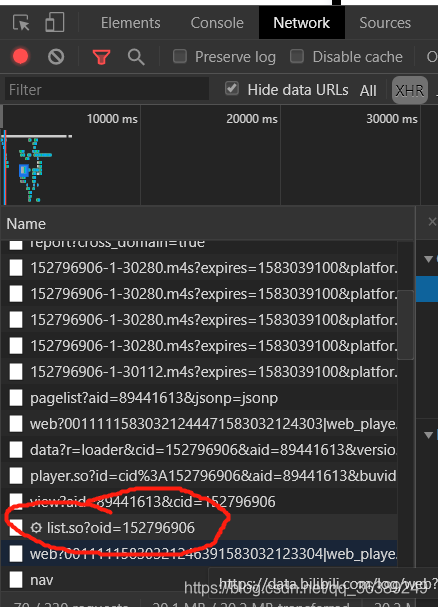This screenshot has height=607, width=438.
Task: Switch to the Console tab
Action: [x=217, y=23]
